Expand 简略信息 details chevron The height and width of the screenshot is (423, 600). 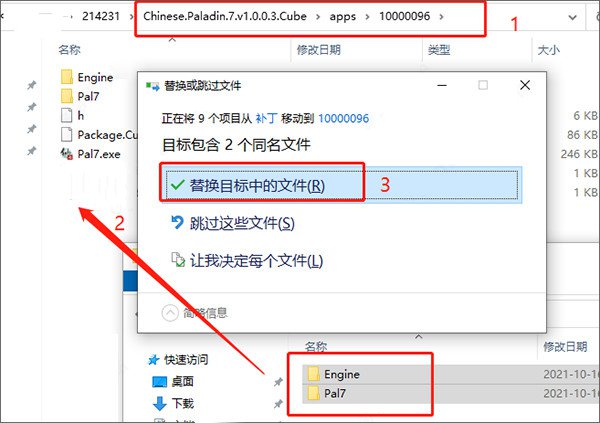click(x=170, y=313)
